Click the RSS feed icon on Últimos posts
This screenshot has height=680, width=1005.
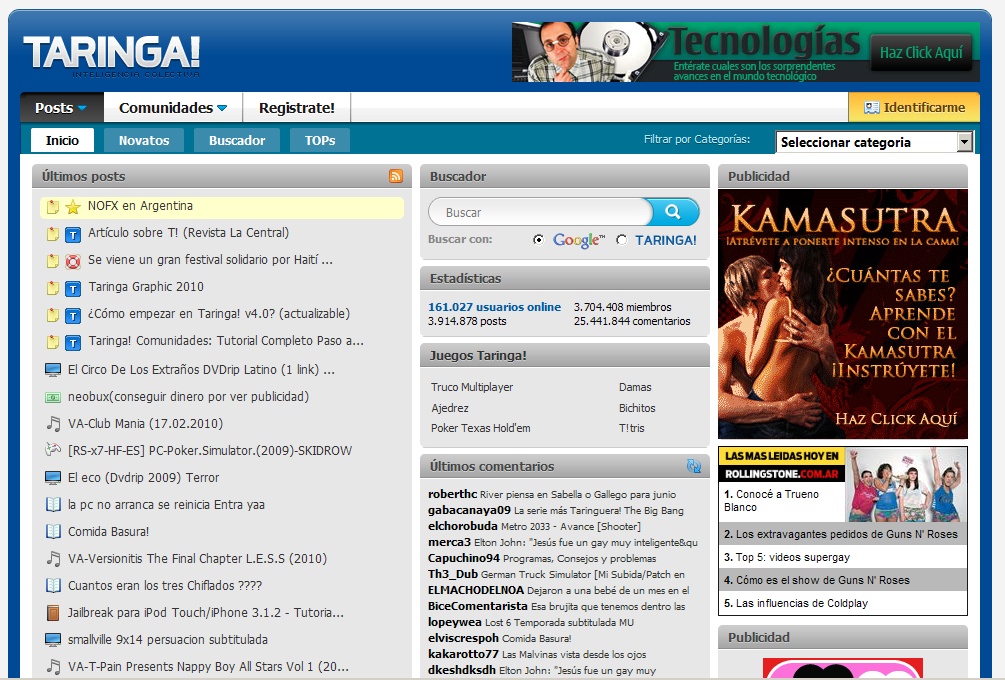point(397,175)
